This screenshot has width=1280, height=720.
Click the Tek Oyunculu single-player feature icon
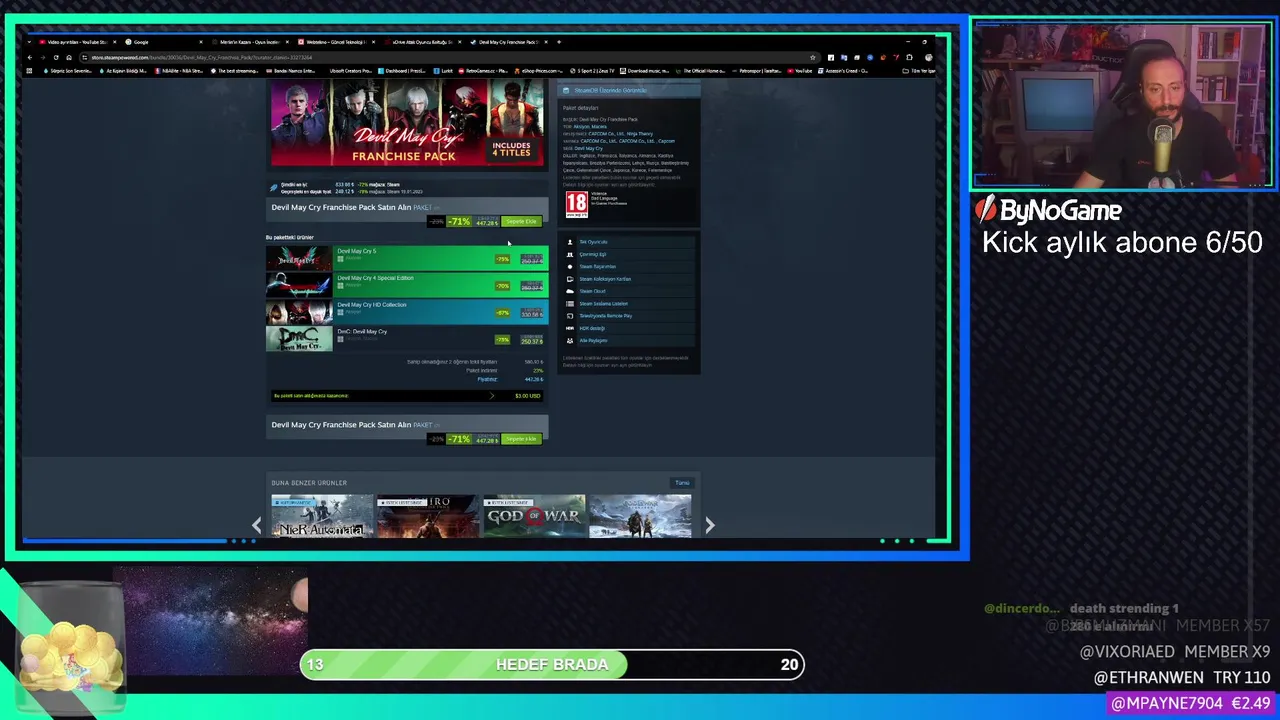570,242
